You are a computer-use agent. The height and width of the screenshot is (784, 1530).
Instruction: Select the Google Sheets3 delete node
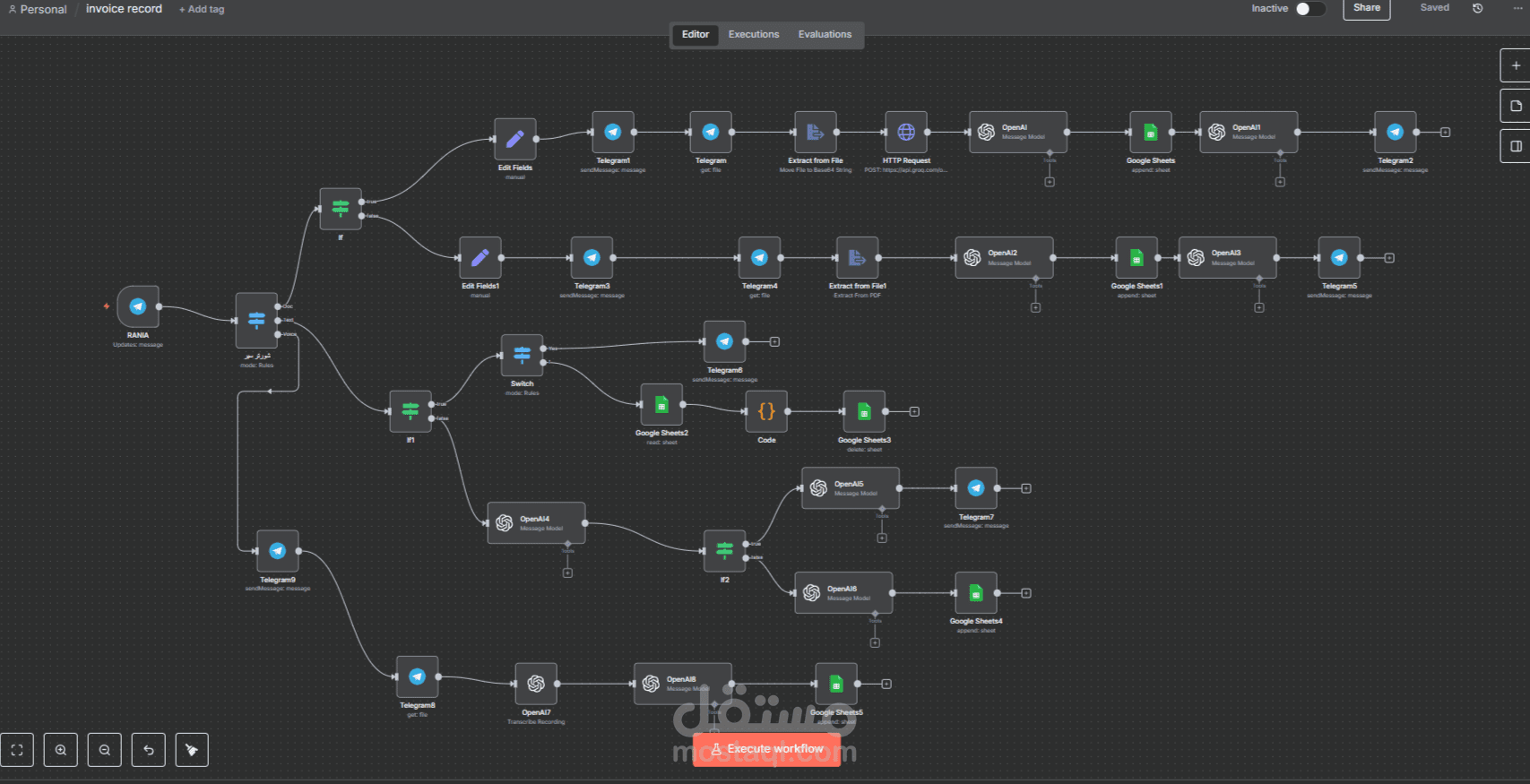[864, 411]
